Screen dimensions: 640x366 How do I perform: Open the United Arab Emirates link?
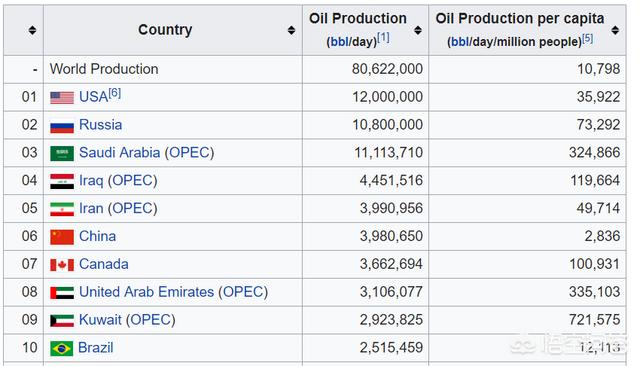pos(147,292)
